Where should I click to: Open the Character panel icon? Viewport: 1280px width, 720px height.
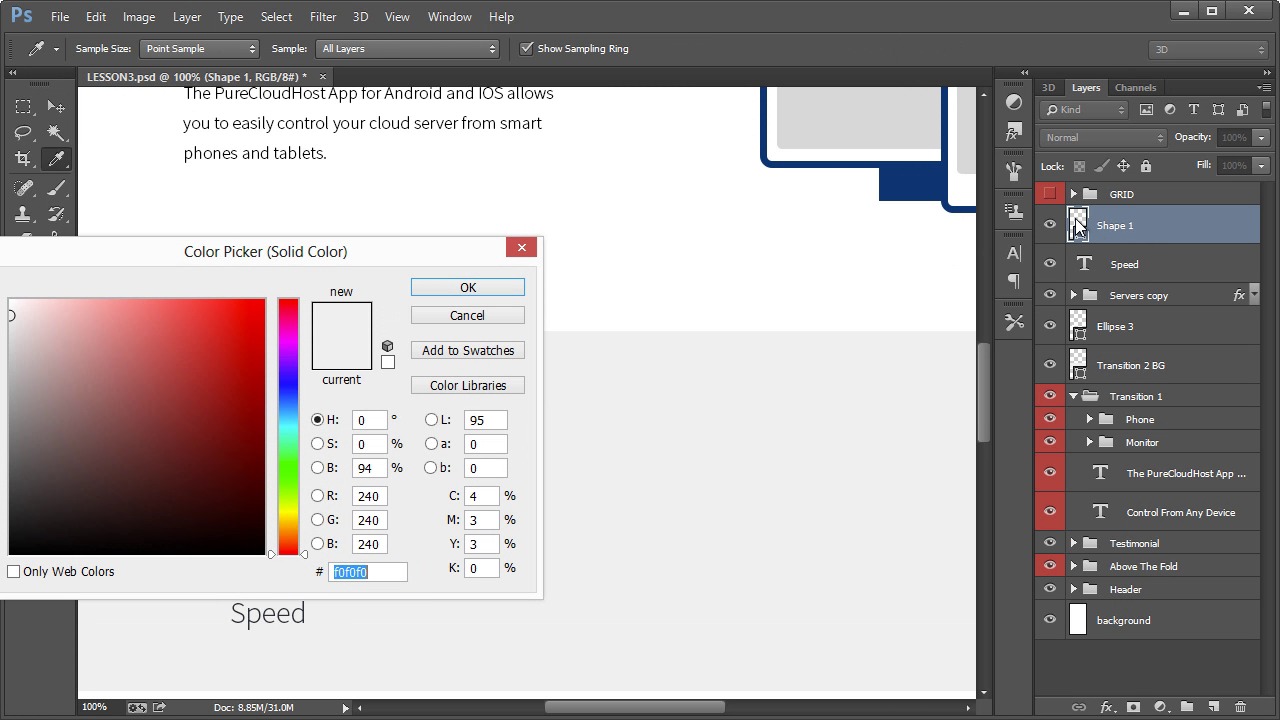[1014, 253]
